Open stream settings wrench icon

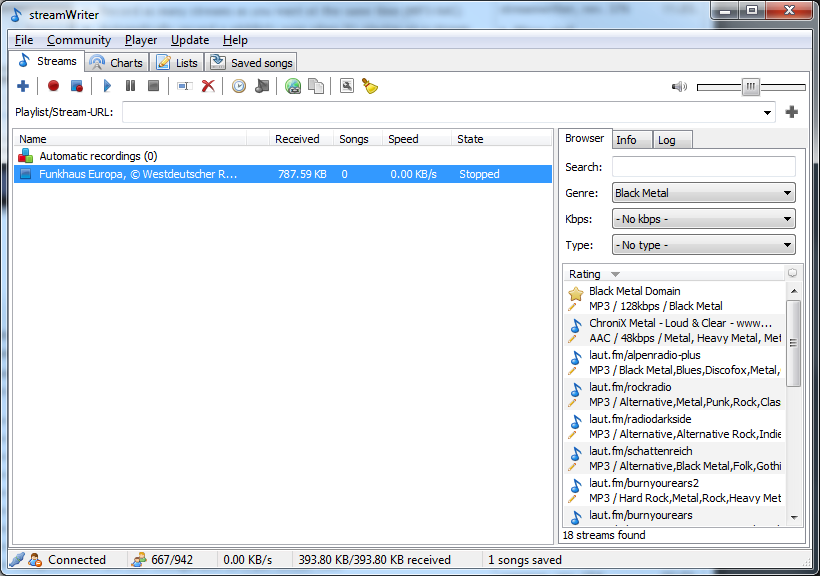(347, 86)
